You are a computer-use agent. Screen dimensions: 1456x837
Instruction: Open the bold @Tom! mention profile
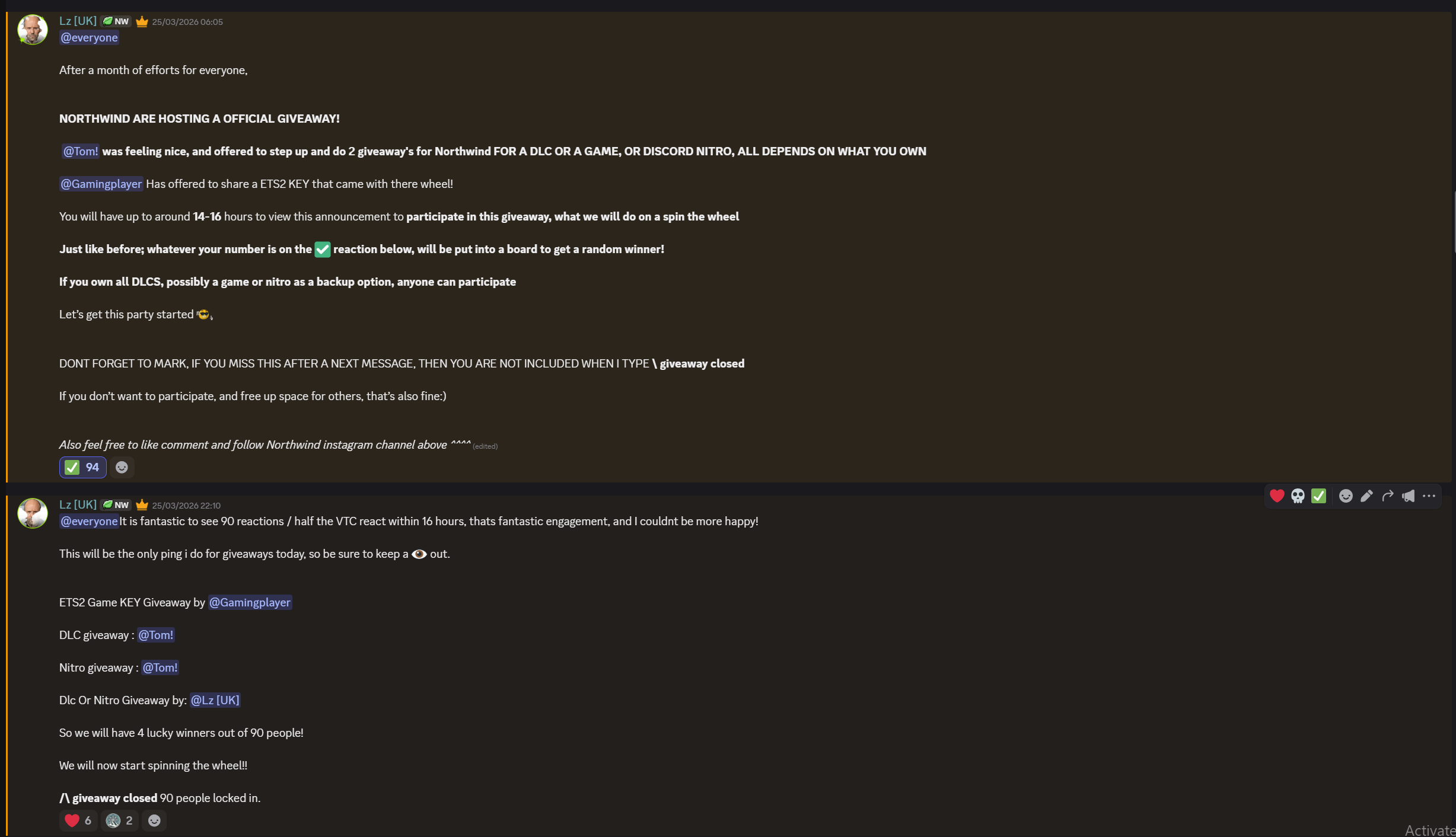[x=81, y=151]
